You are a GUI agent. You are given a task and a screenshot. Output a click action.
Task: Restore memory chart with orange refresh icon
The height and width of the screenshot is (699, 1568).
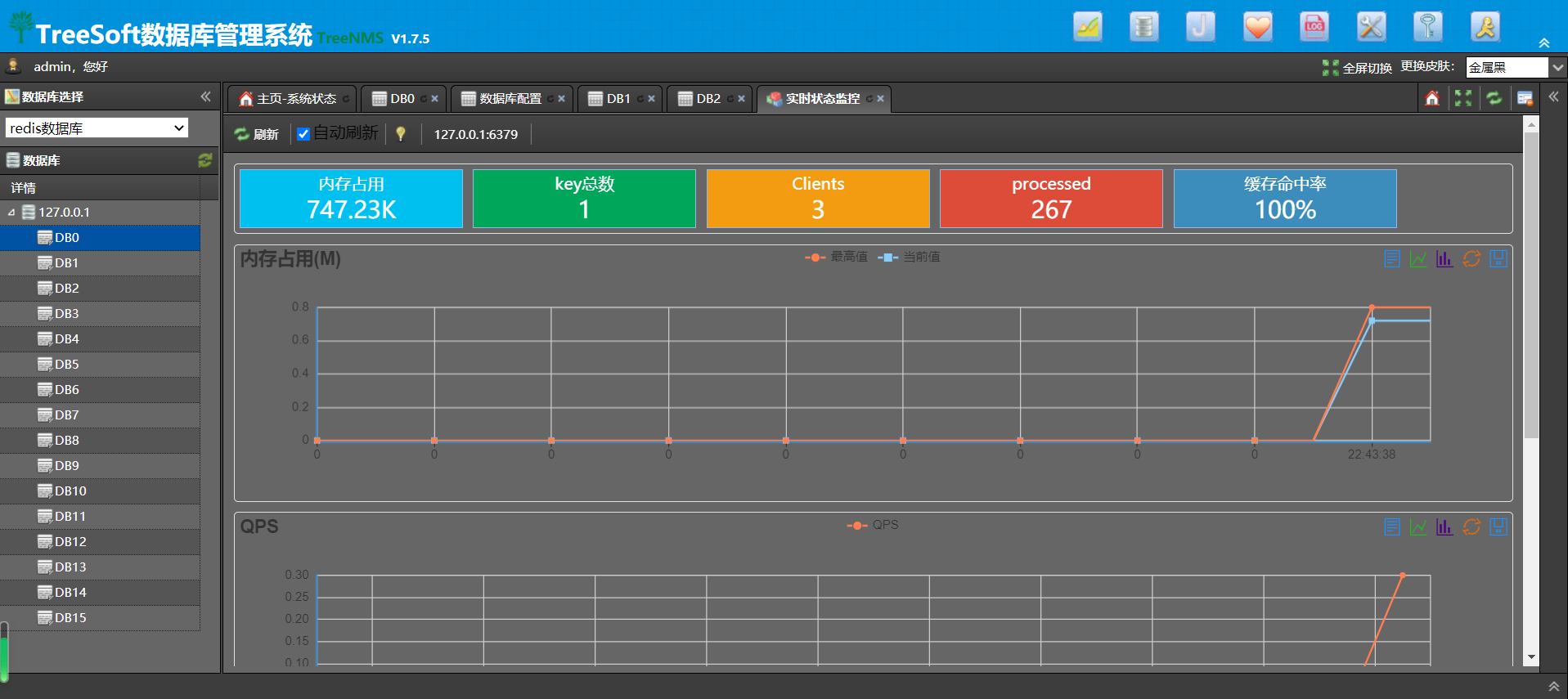(x=1471, y=258)
